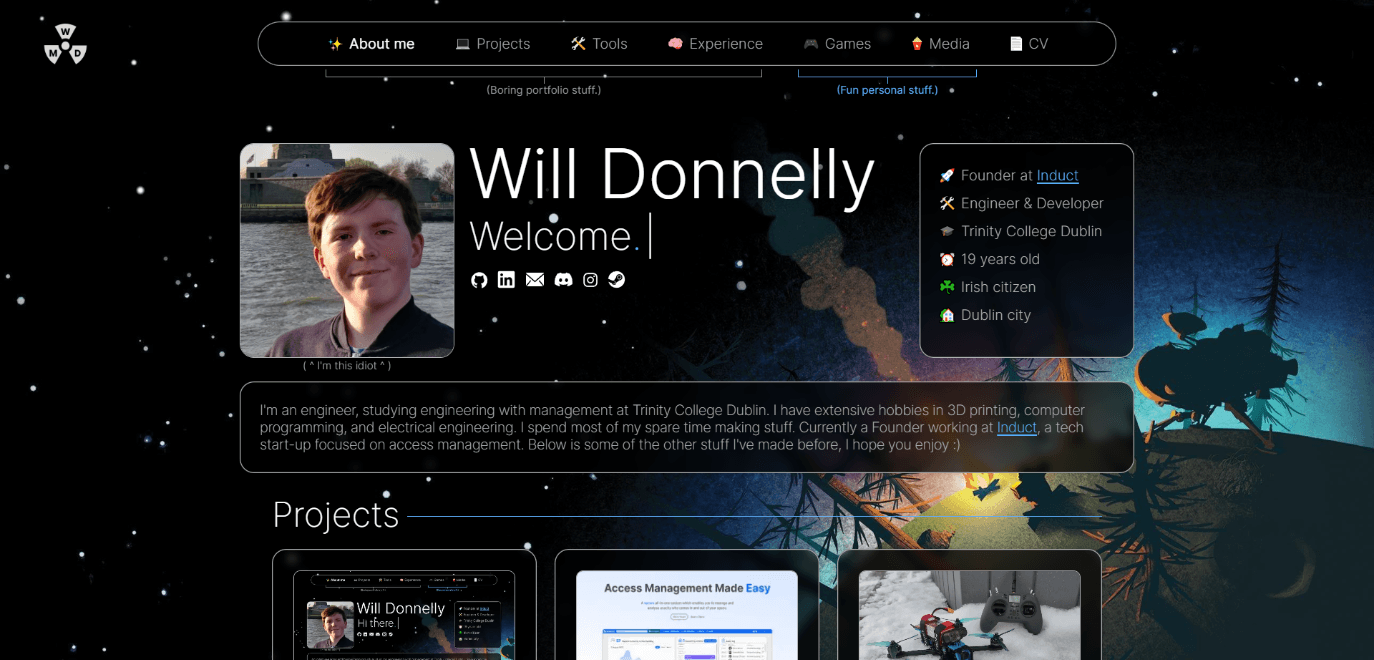Open the Media nav item
The height and width of the screenshot is (660, 1374).
coord(939,44)
